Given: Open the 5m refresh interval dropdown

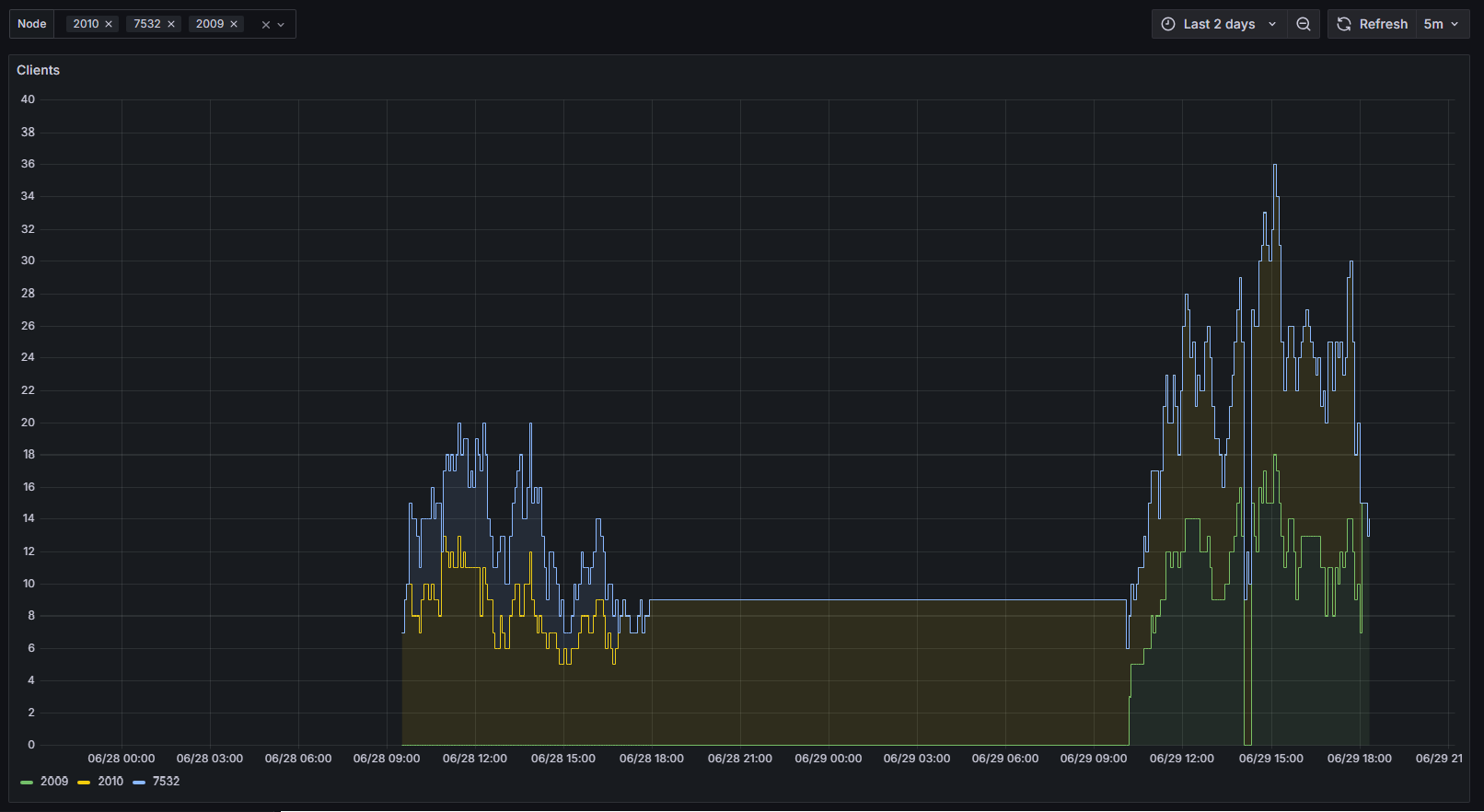Looking at the screenshot, I should pyautogui.click(x=1442, y=24).
